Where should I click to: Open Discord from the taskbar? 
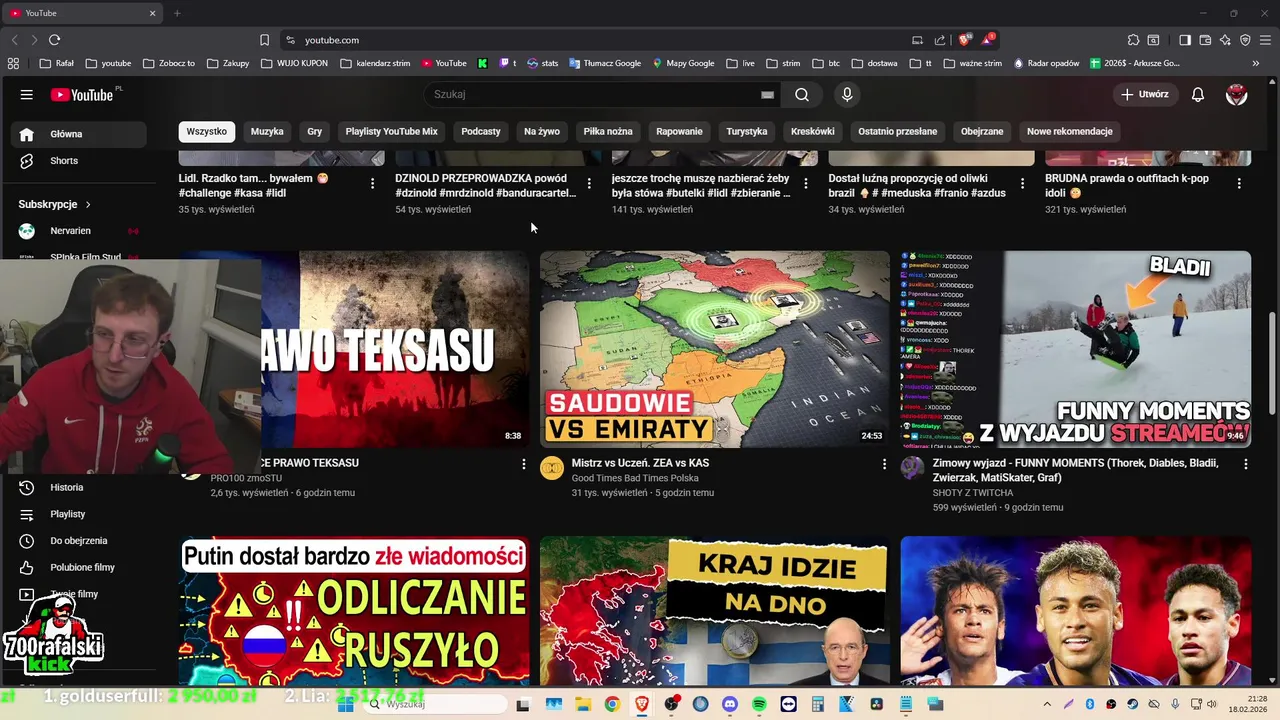tap(729, 704)
